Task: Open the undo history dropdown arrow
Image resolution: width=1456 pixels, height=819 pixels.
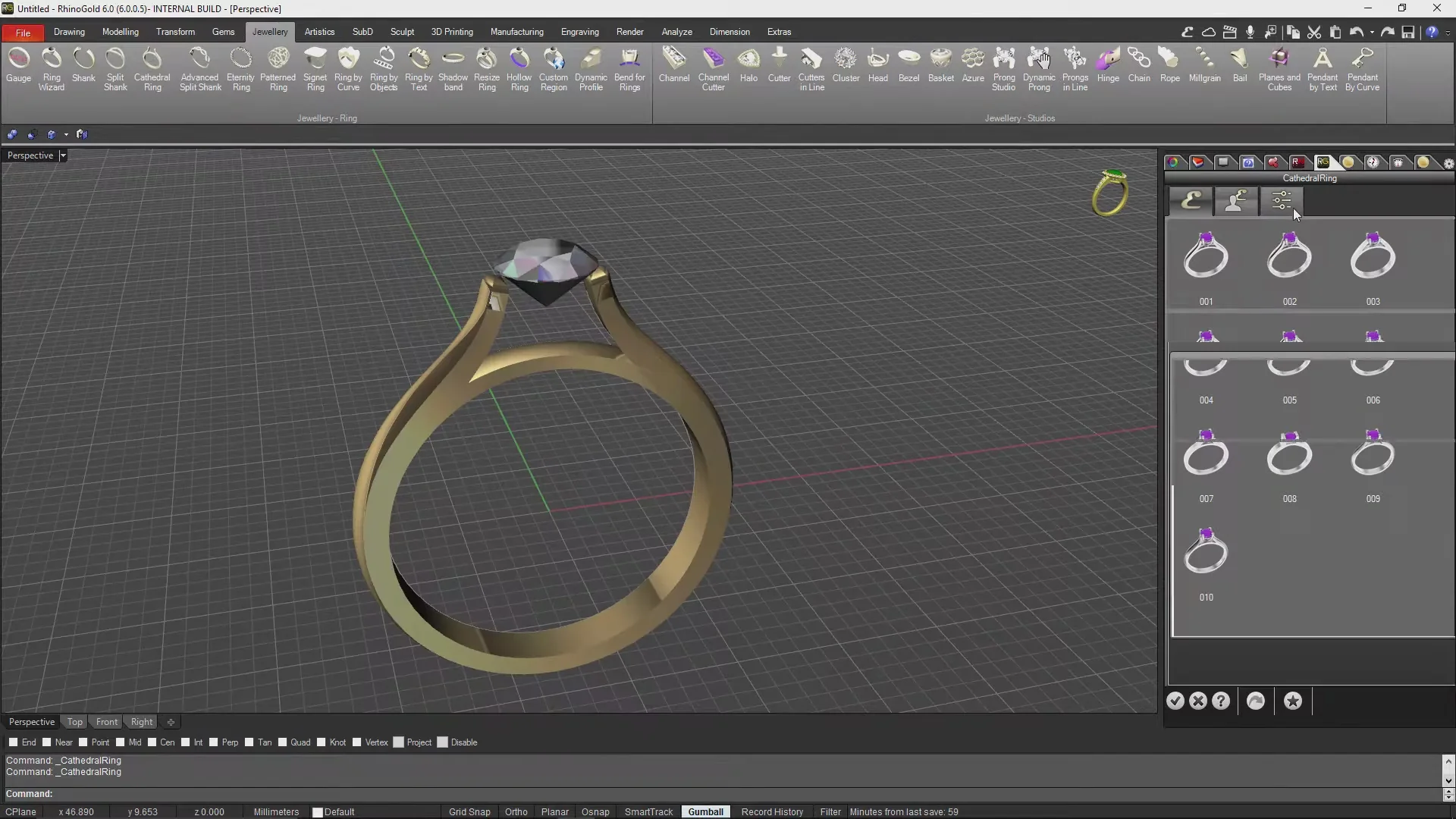Action: pyautogui.click(x=1372, y=32)
